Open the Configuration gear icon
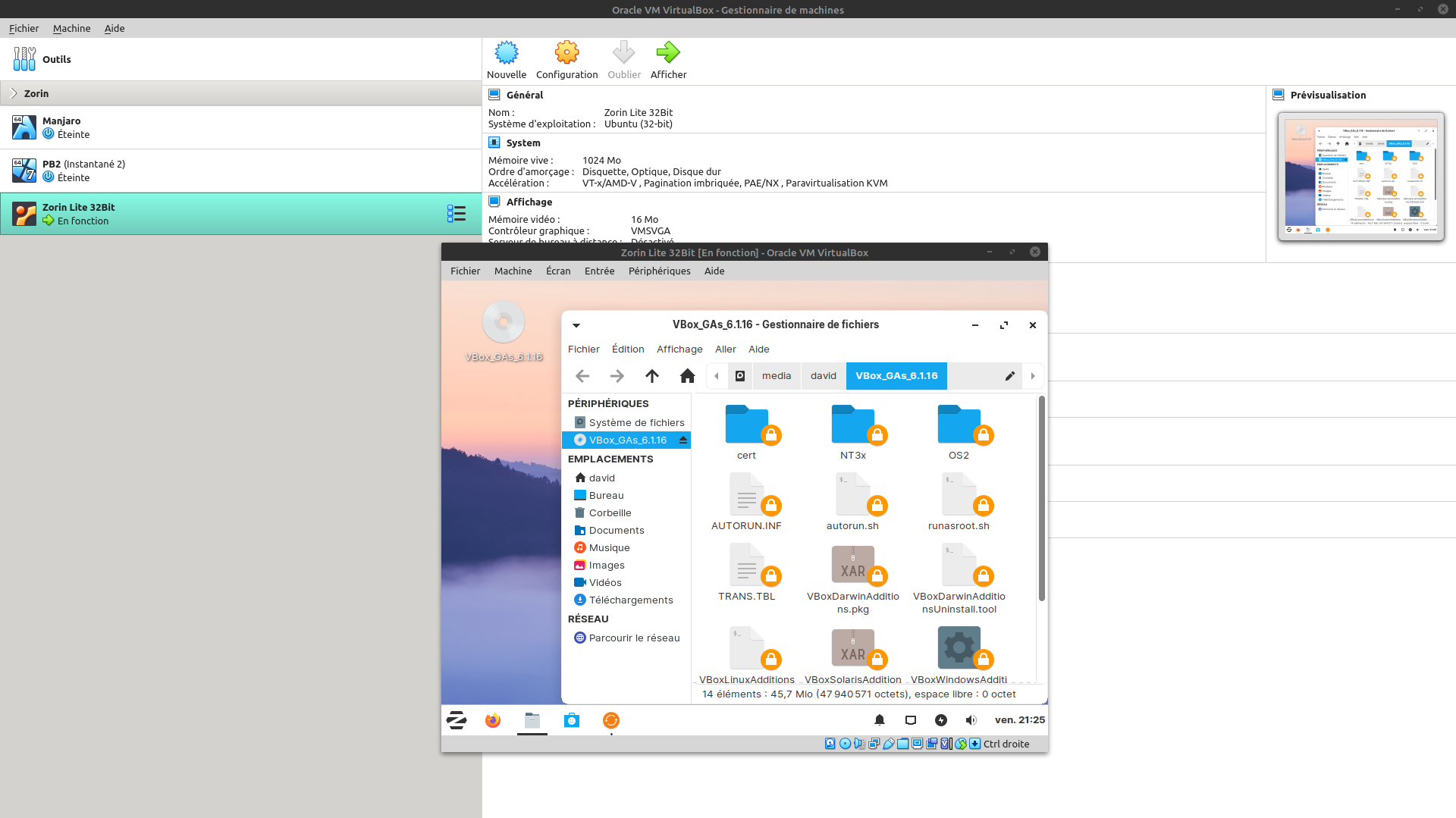The height and width of the screenshot is (818, 1456). click(x=566, y=53)
